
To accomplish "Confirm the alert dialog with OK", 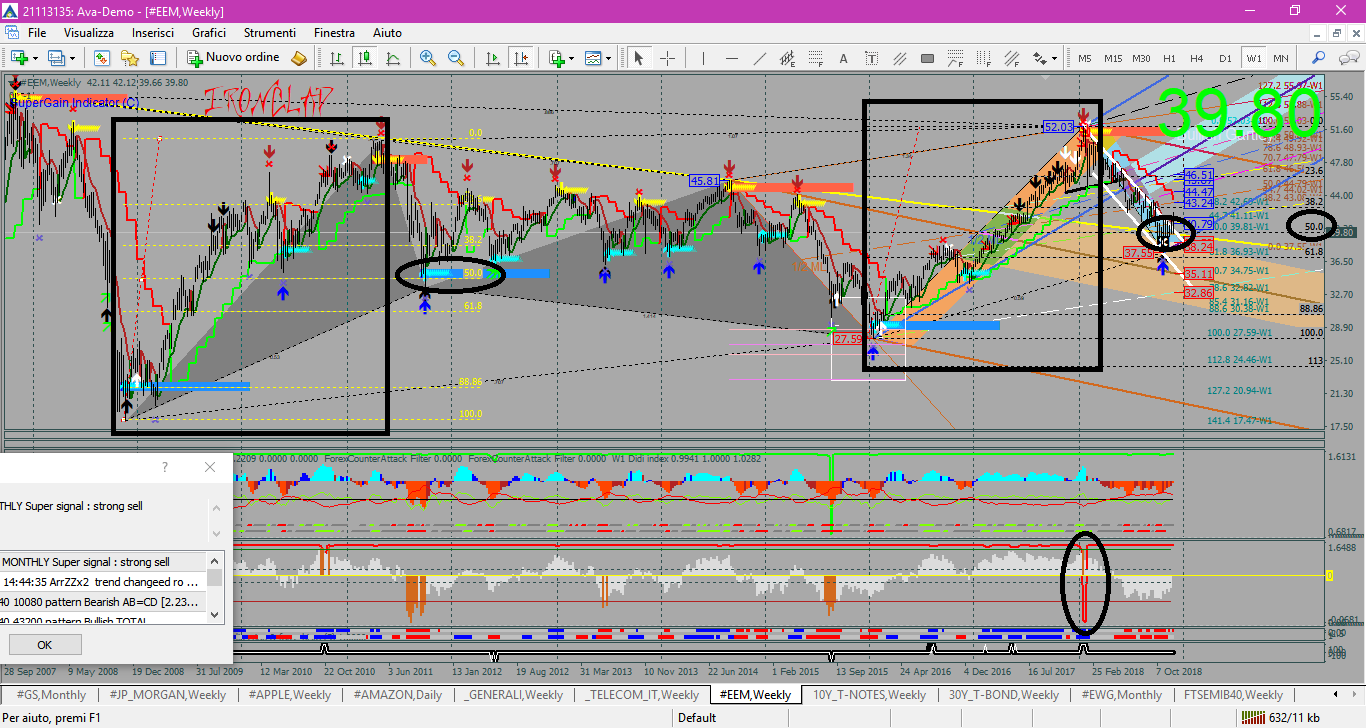I will coord(45,645).
